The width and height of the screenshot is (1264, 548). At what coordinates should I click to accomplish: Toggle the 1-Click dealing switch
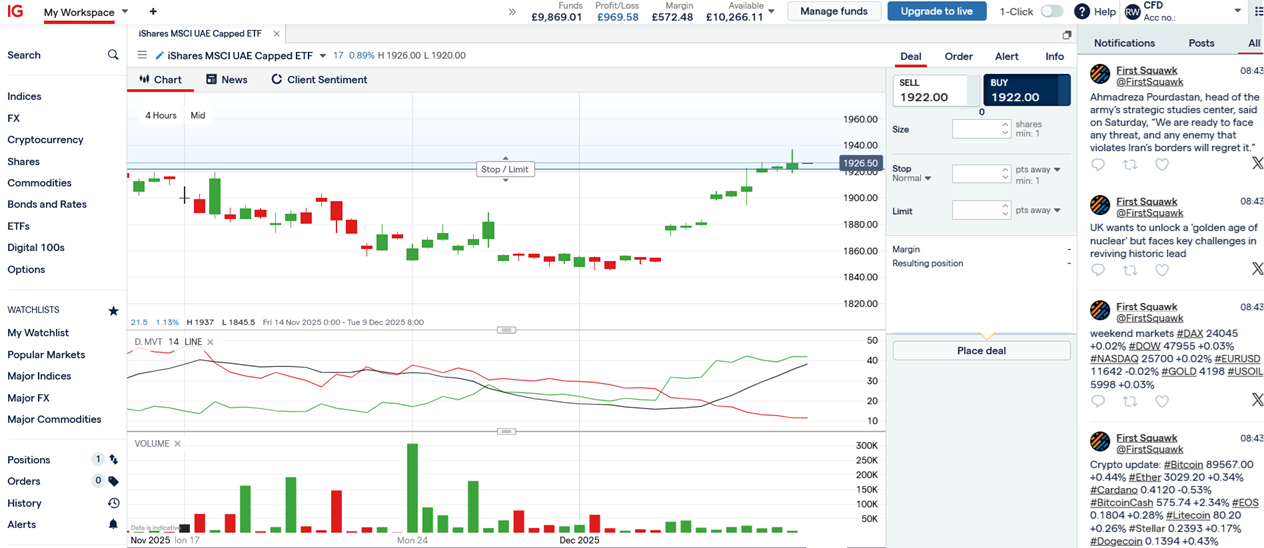(1052, 12)
